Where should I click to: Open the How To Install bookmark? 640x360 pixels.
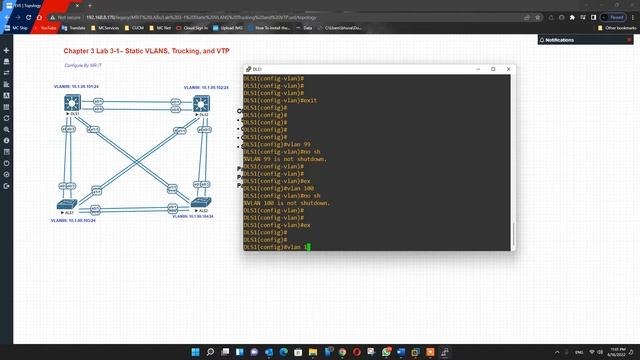tap(269, 28)
